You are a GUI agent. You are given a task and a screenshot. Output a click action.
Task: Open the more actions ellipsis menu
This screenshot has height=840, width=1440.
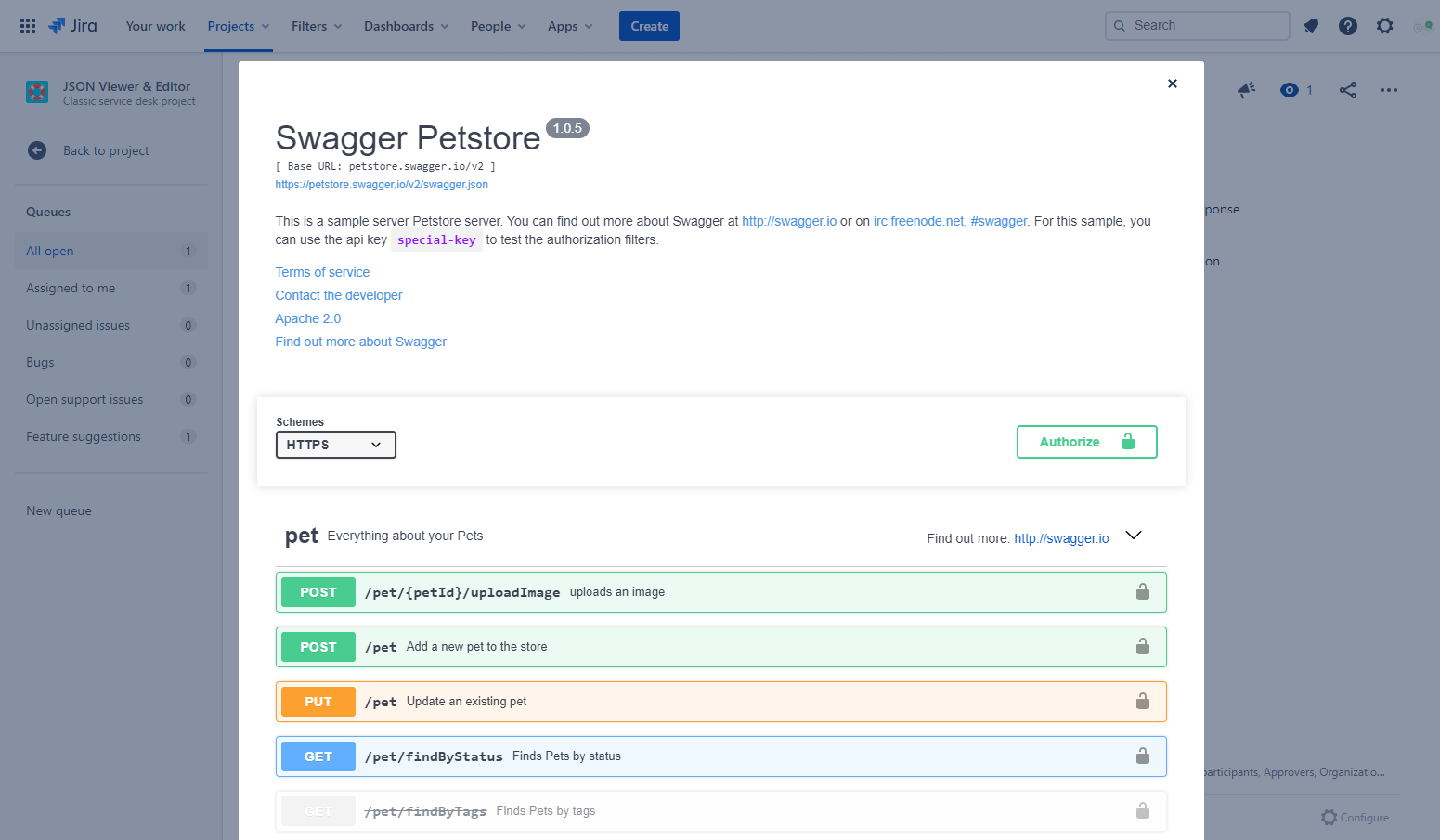pyautogui.click(x=1389, y=90)
